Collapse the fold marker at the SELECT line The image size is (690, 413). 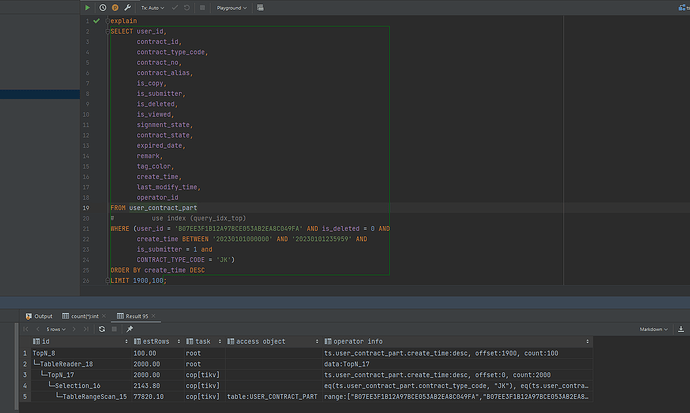[107, 31]
